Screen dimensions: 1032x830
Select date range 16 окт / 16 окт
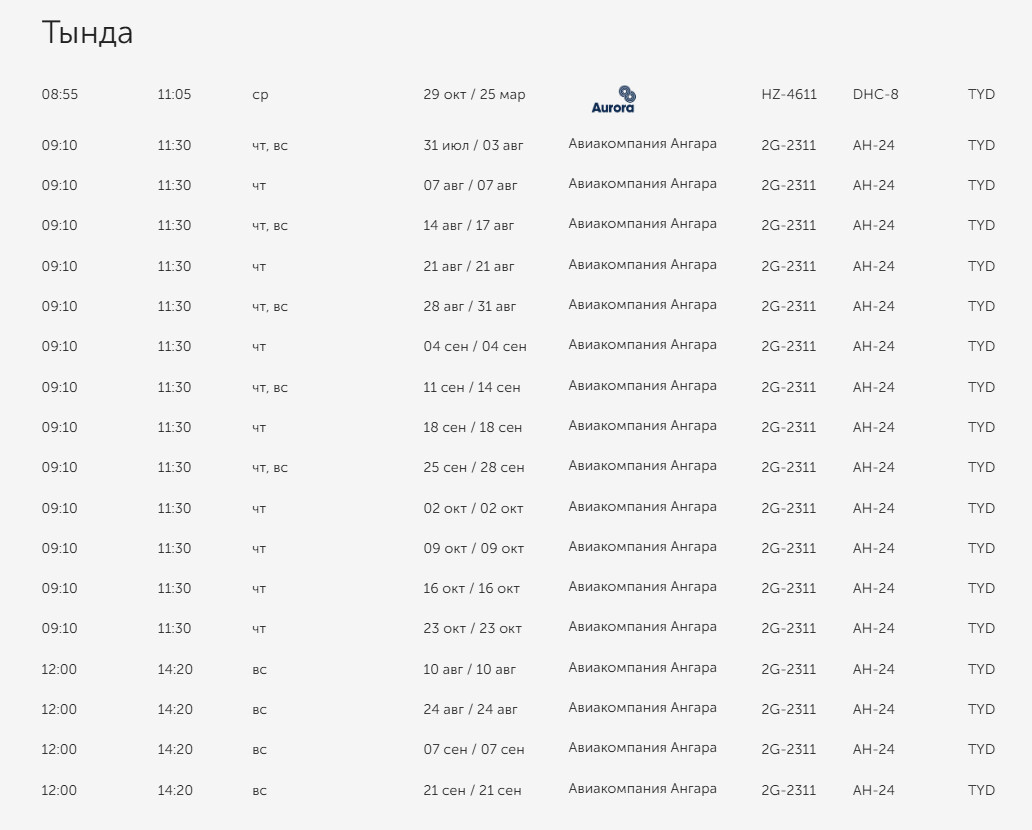click(x=471, y=588)
